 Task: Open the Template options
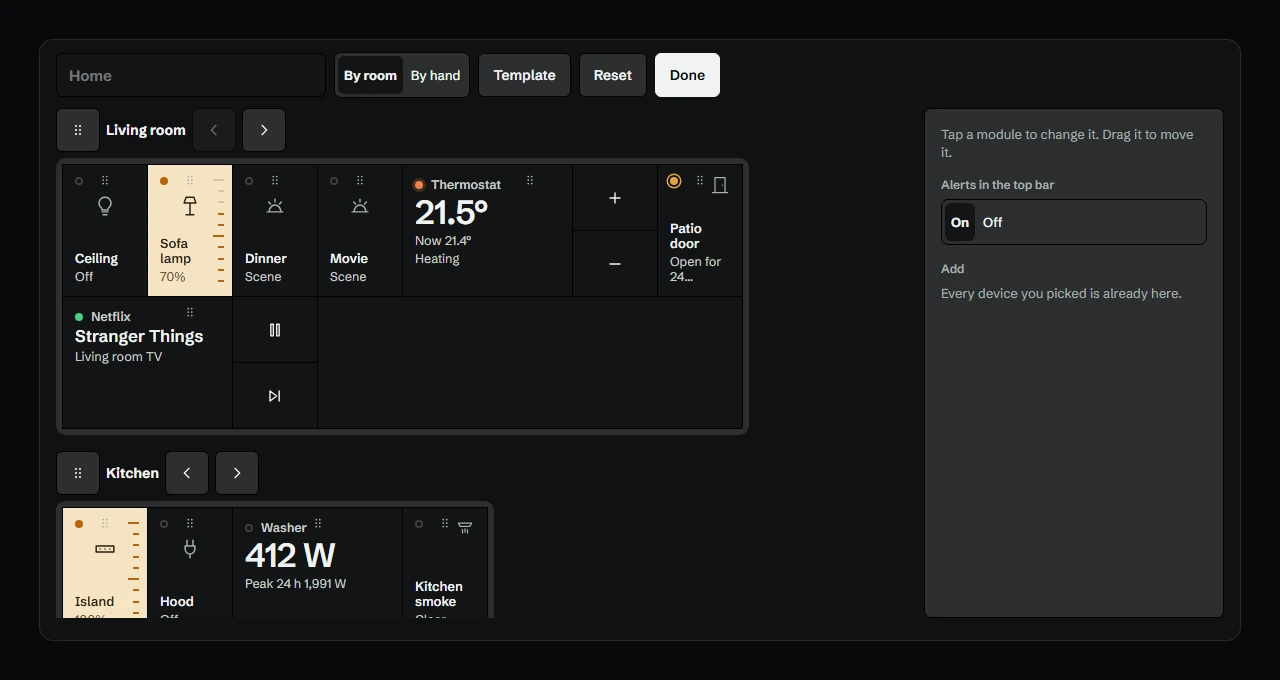pos(524,75)
